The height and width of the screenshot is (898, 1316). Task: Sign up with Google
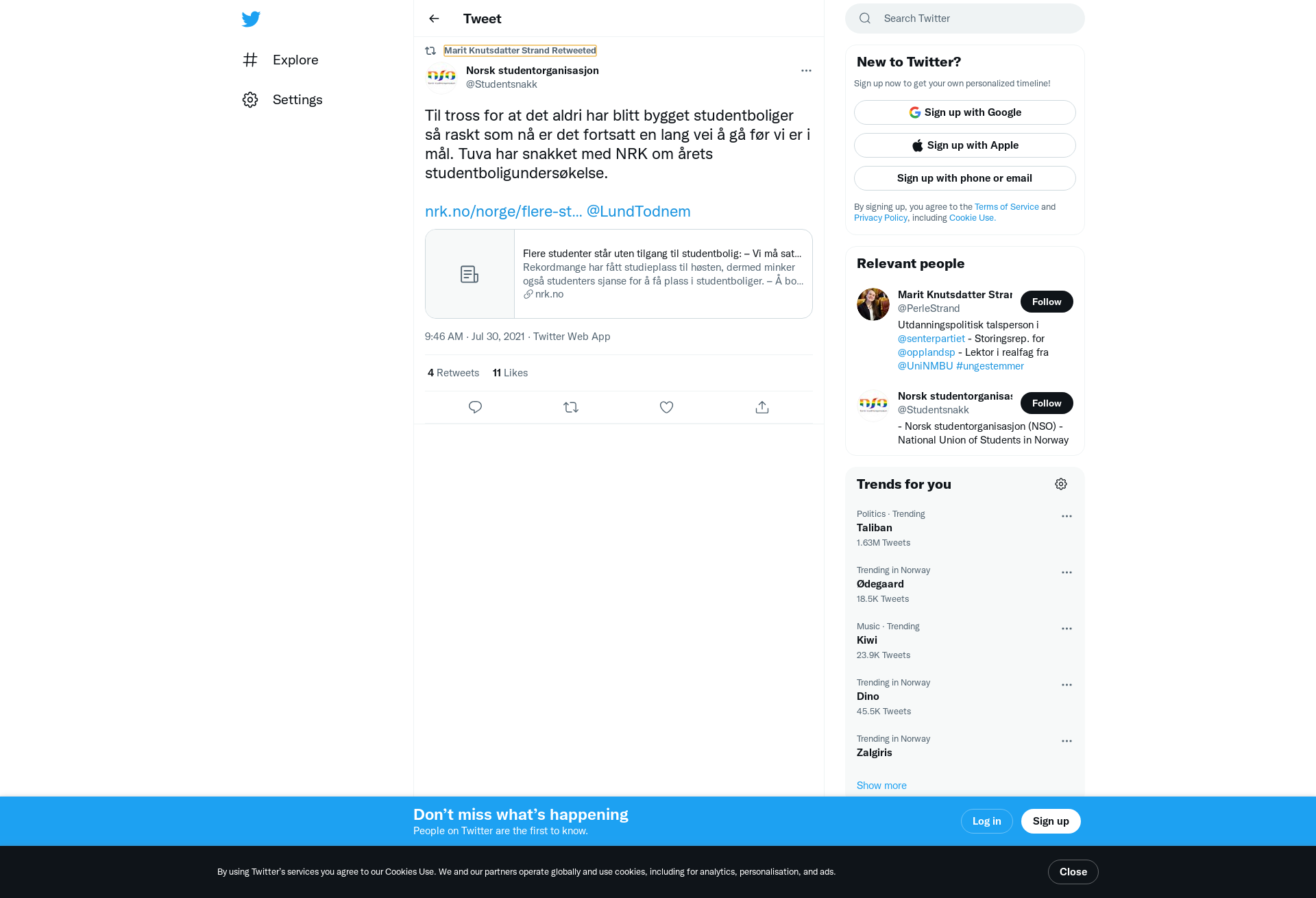(x=964, y=112)
